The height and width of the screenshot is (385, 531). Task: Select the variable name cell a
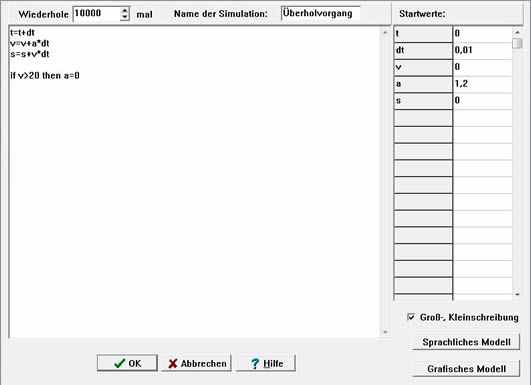pos(423,84)
